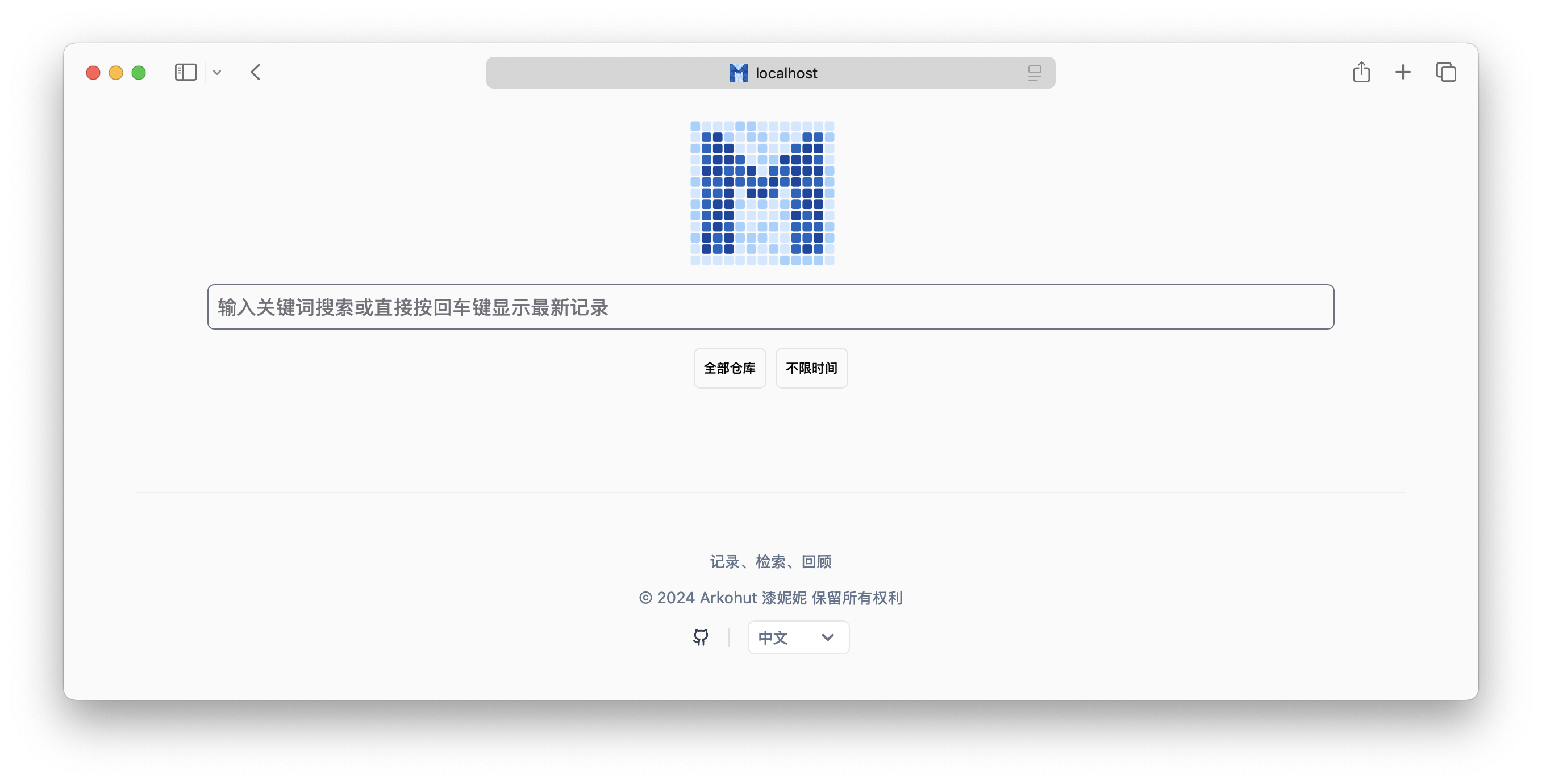Click the language dropdown chevron arrow
This screenshot has width=1542, height=784.
pos(827,637)
